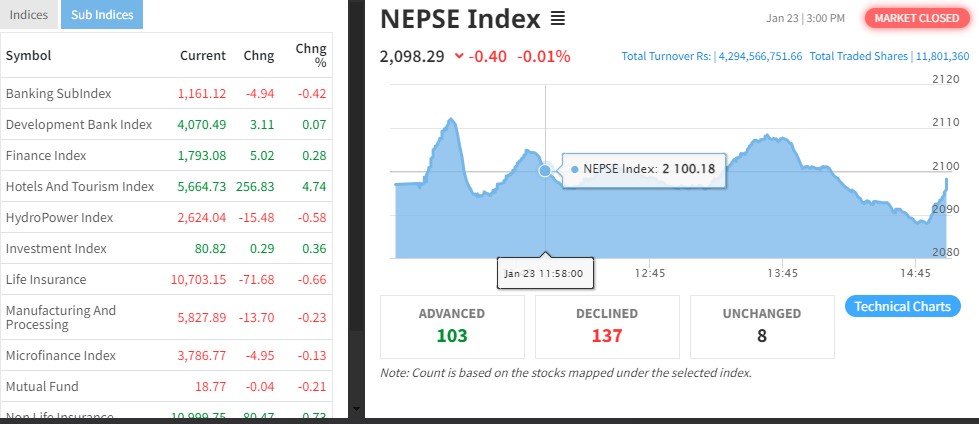Click Hotels And Tourism Index
Image resolution: width=979 pixels, height=424 pixels.
point(80,186)
